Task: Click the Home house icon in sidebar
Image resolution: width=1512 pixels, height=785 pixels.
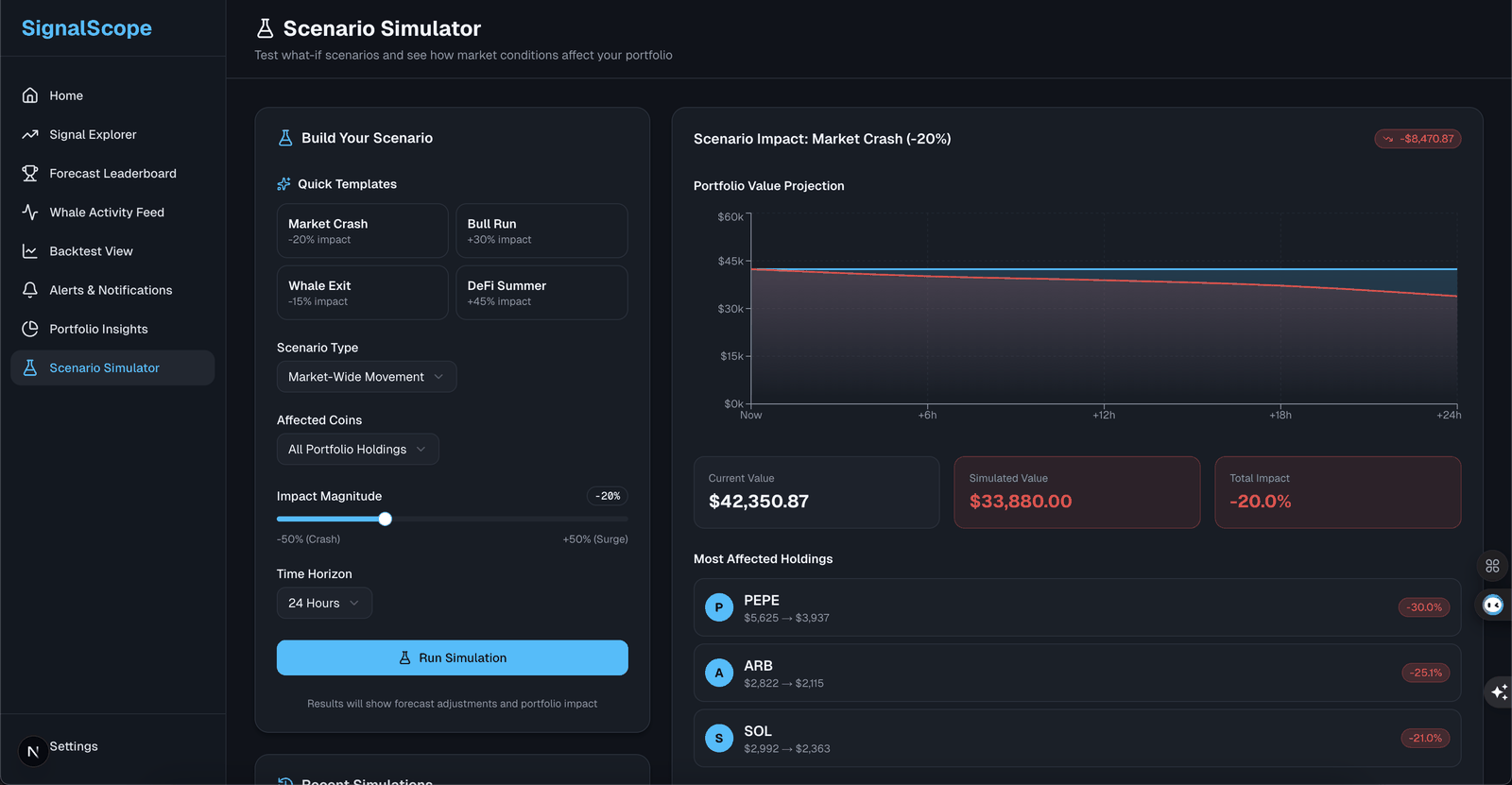Action: point(30,95)
